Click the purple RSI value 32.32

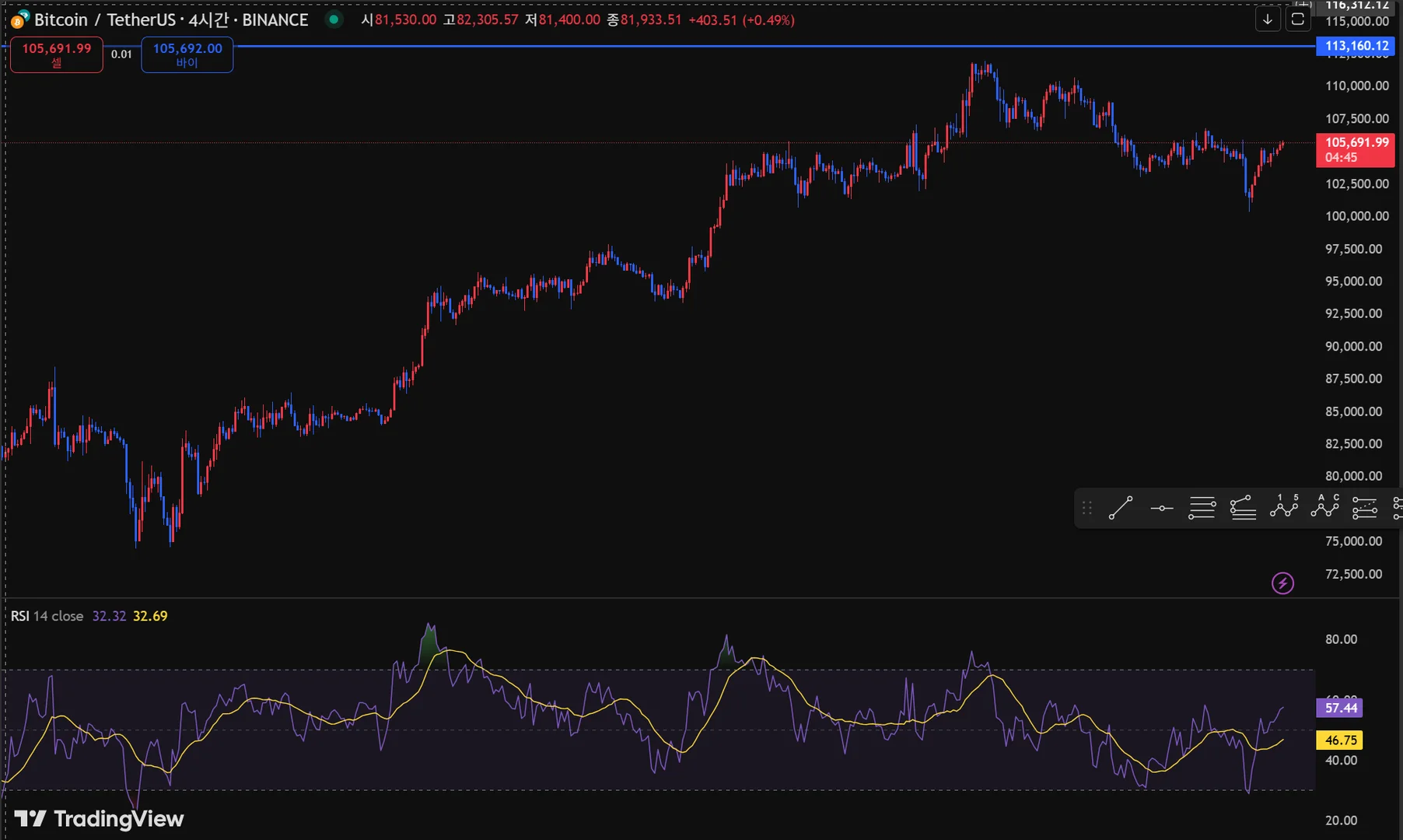click(109, 616)
